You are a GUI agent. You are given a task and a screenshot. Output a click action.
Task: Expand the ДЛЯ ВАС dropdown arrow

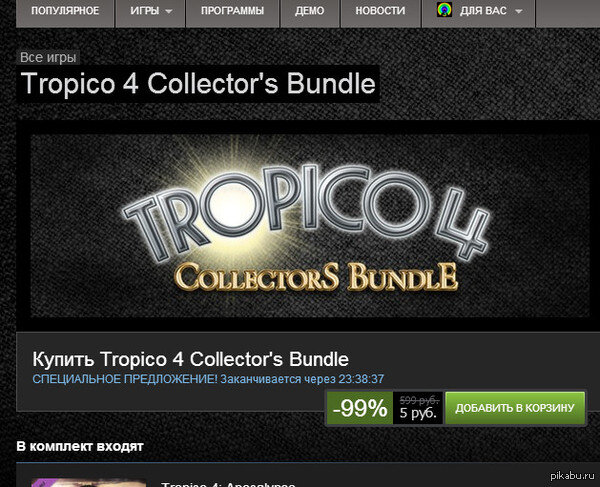[x=519, y=12]
